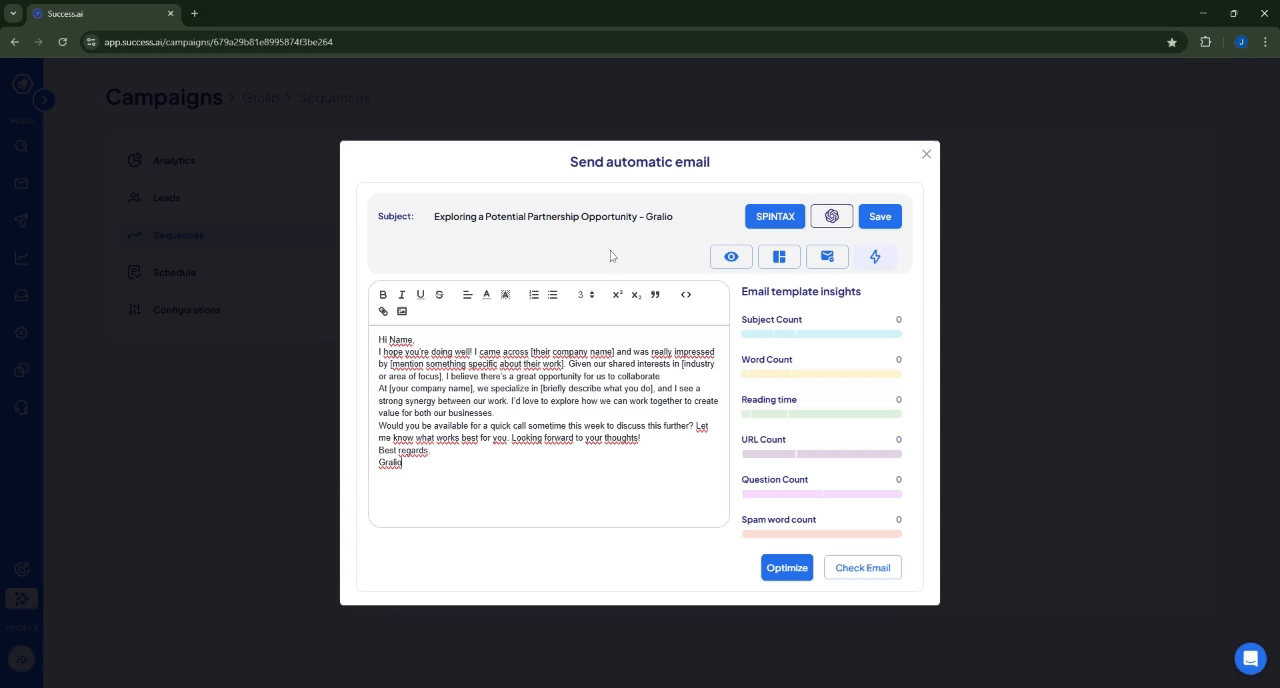Toggle code view in the editor

pos(686,295)
